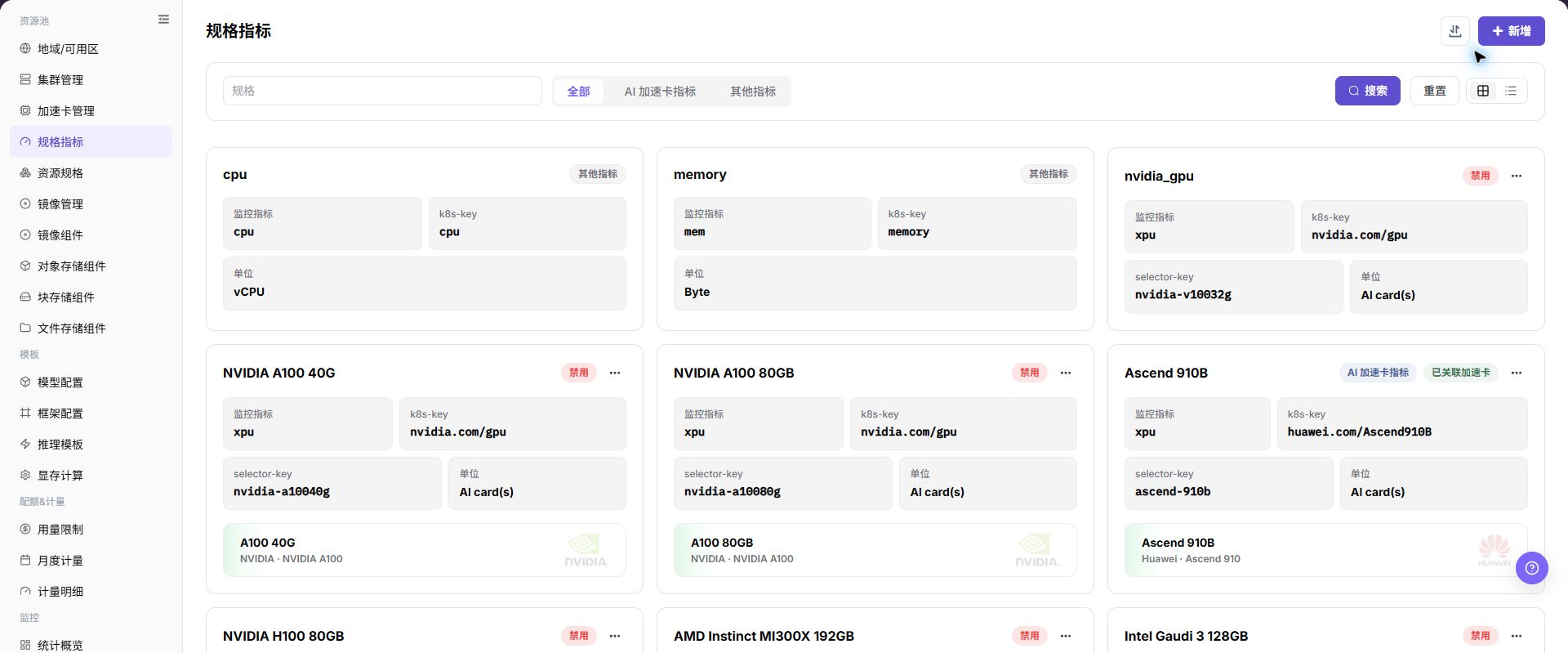Click the 块存储组件 drive icon

click(25, 297)
